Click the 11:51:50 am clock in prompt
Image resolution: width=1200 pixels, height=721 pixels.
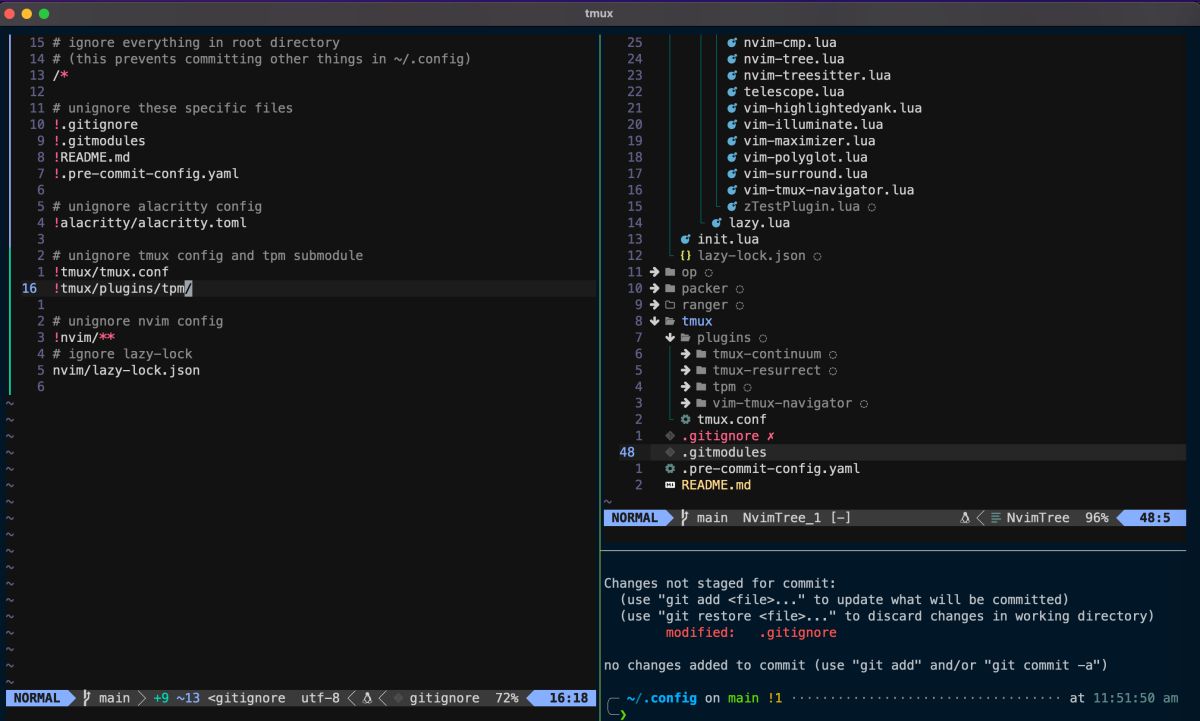(x=1135, y=698)
